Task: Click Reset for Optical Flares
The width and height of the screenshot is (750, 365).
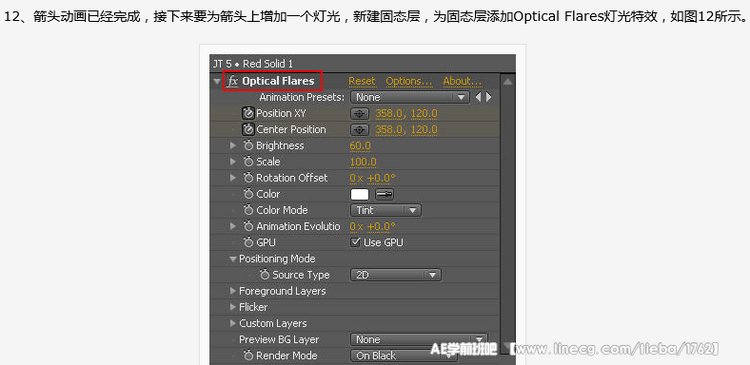Action: (x=362, y=81)
